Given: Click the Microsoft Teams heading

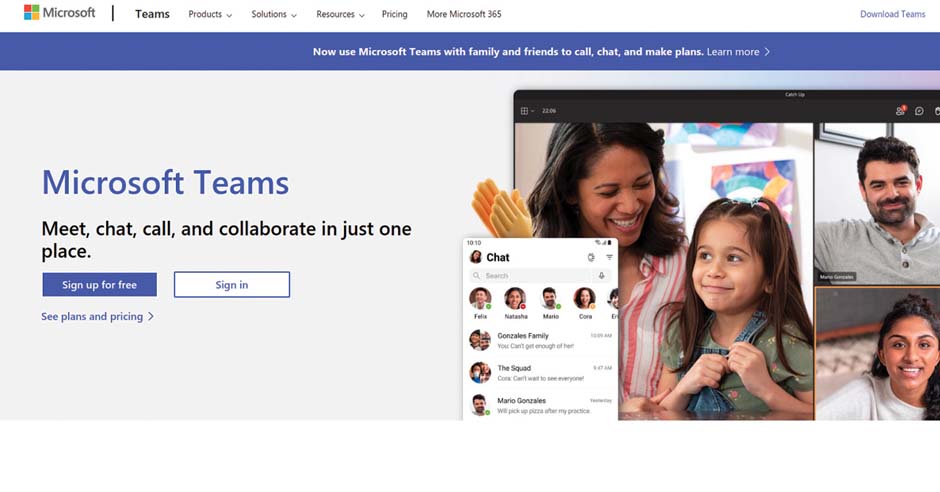Looking at the screenshot, I should 165,182.
